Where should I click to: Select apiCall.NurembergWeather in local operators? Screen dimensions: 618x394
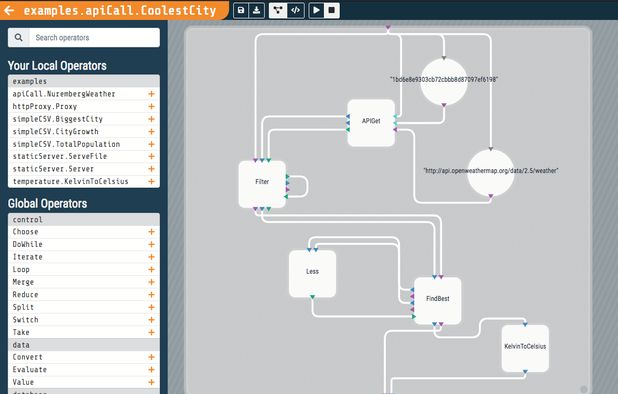(84, 94)
